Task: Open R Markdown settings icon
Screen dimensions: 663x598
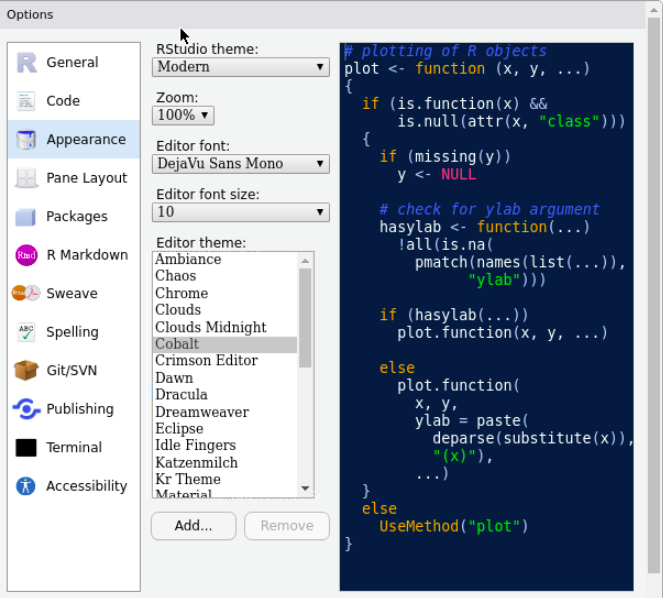Action: (26, 255)
